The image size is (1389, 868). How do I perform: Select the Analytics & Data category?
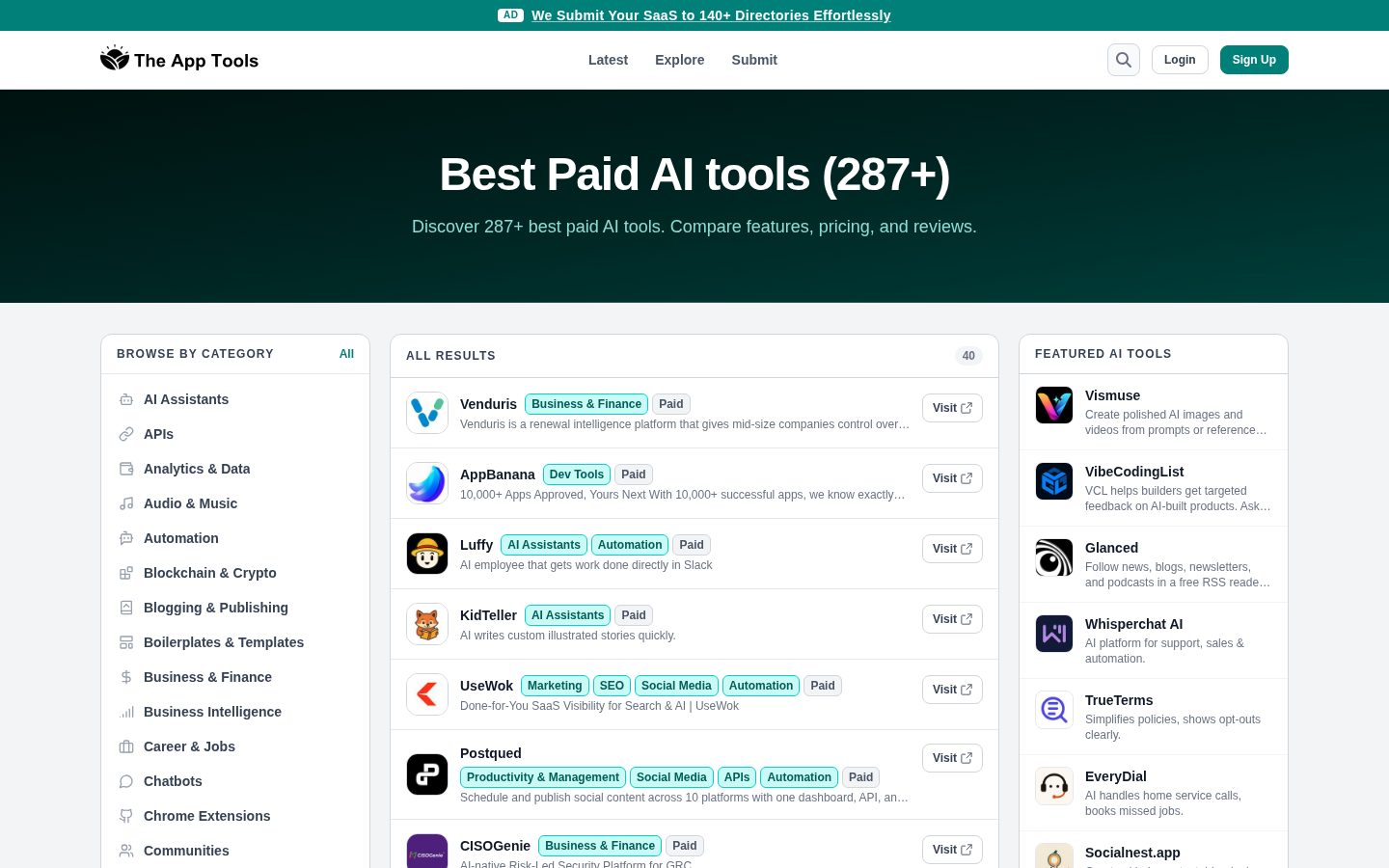coord(235,469)
